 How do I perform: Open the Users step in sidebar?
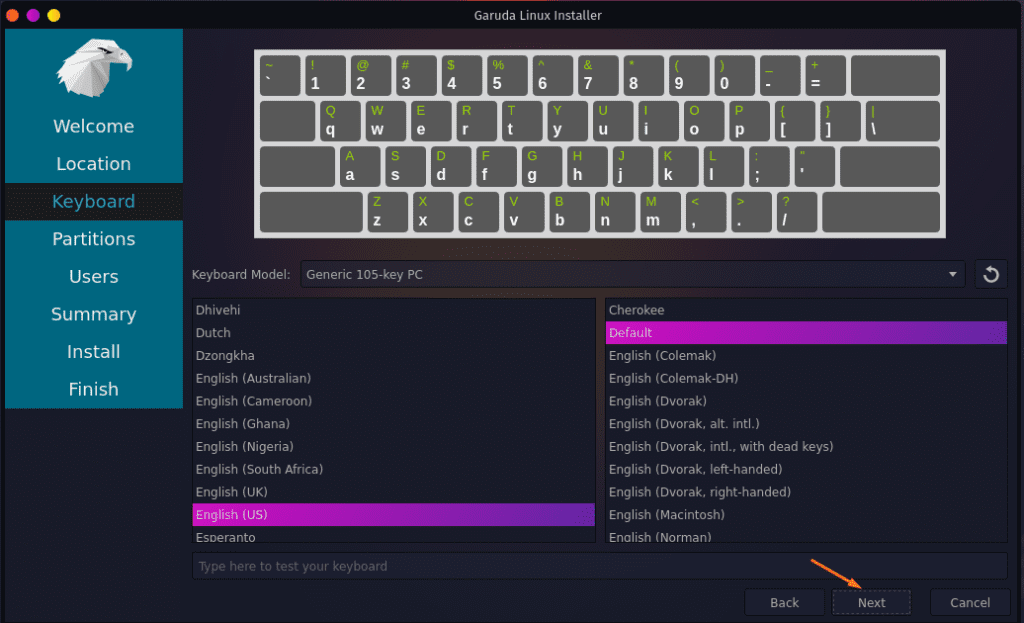coord(93,276)
